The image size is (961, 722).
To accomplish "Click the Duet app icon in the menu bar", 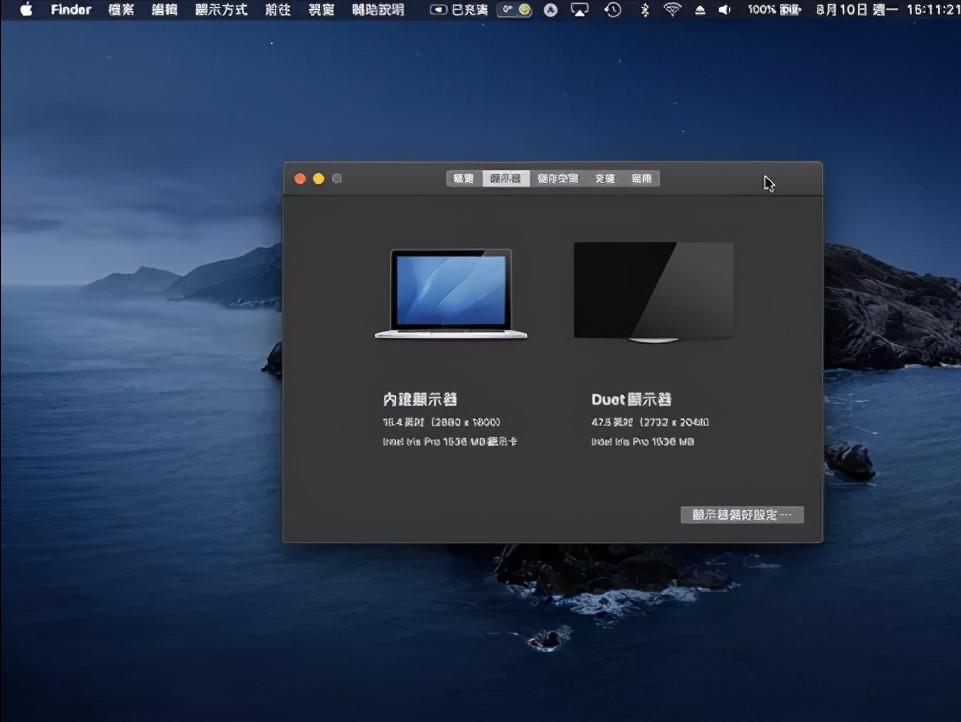I will tap(551, 10).
